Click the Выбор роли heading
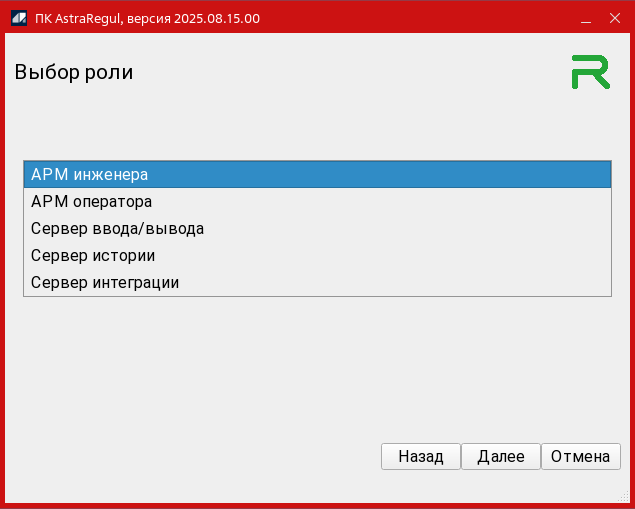The width and height of the screenshot is (635, 509). pos(74,72)
